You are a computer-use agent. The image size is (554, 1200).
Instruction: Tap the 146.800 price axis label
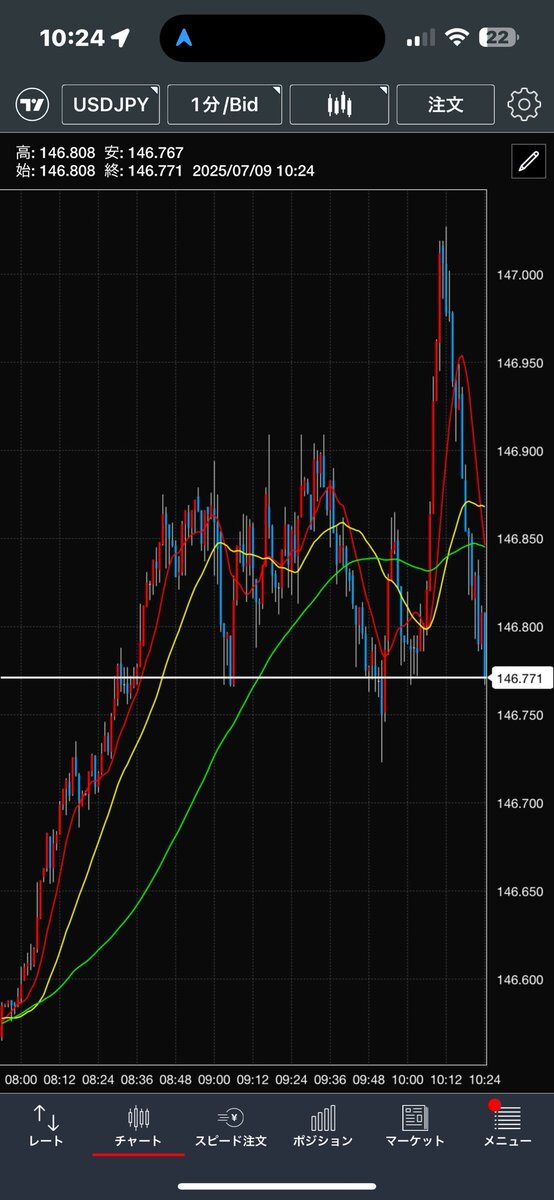tap(518, 627)
